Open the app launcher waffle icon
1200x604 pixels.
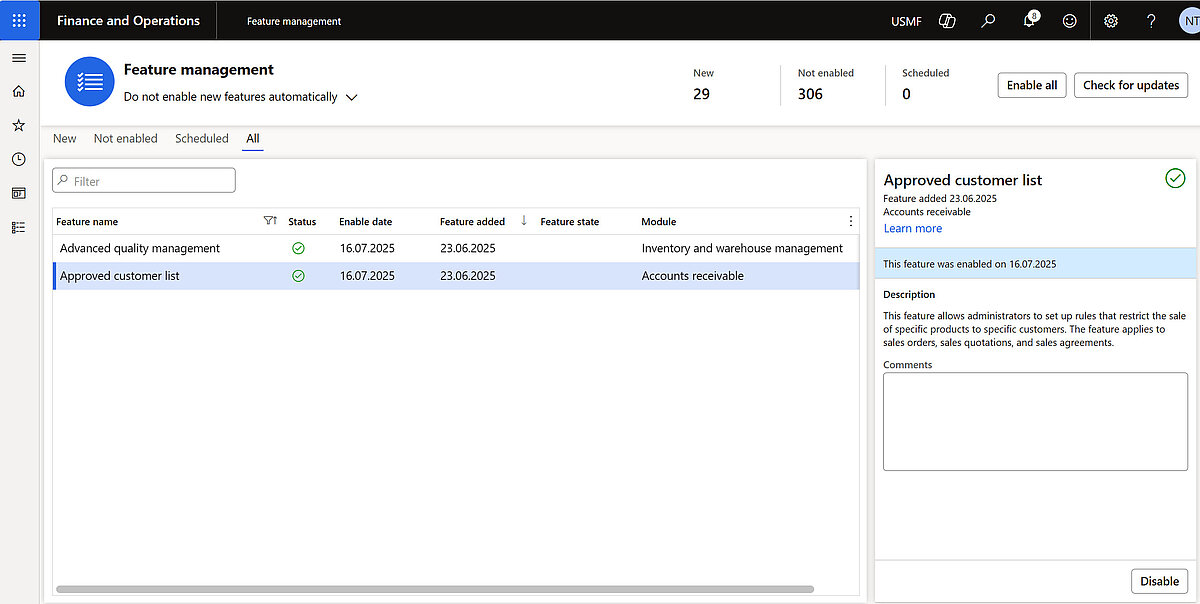coord(19,20)
